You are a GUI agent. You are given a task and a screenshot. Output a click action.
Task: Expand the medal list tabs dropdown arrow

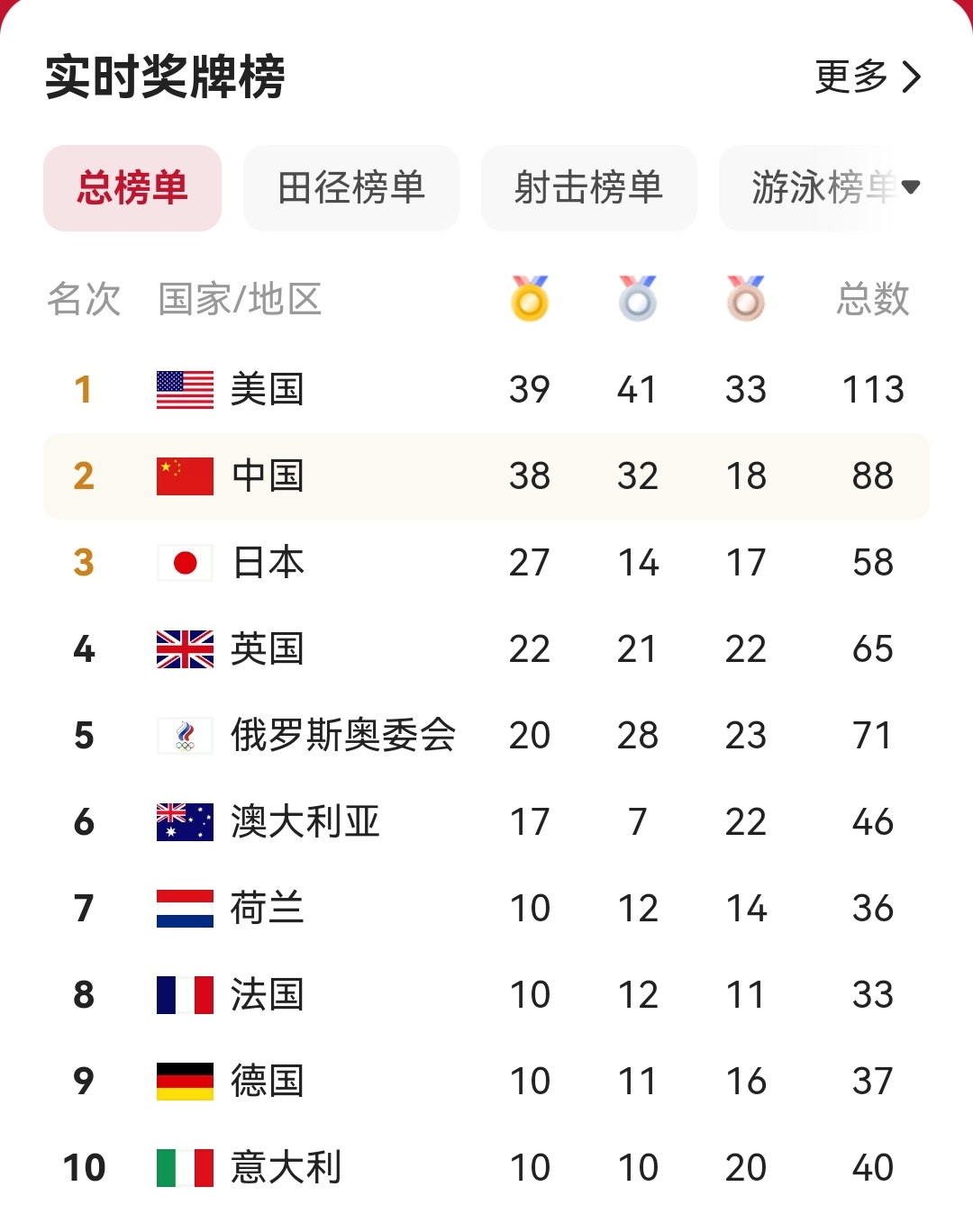[911, 187]
